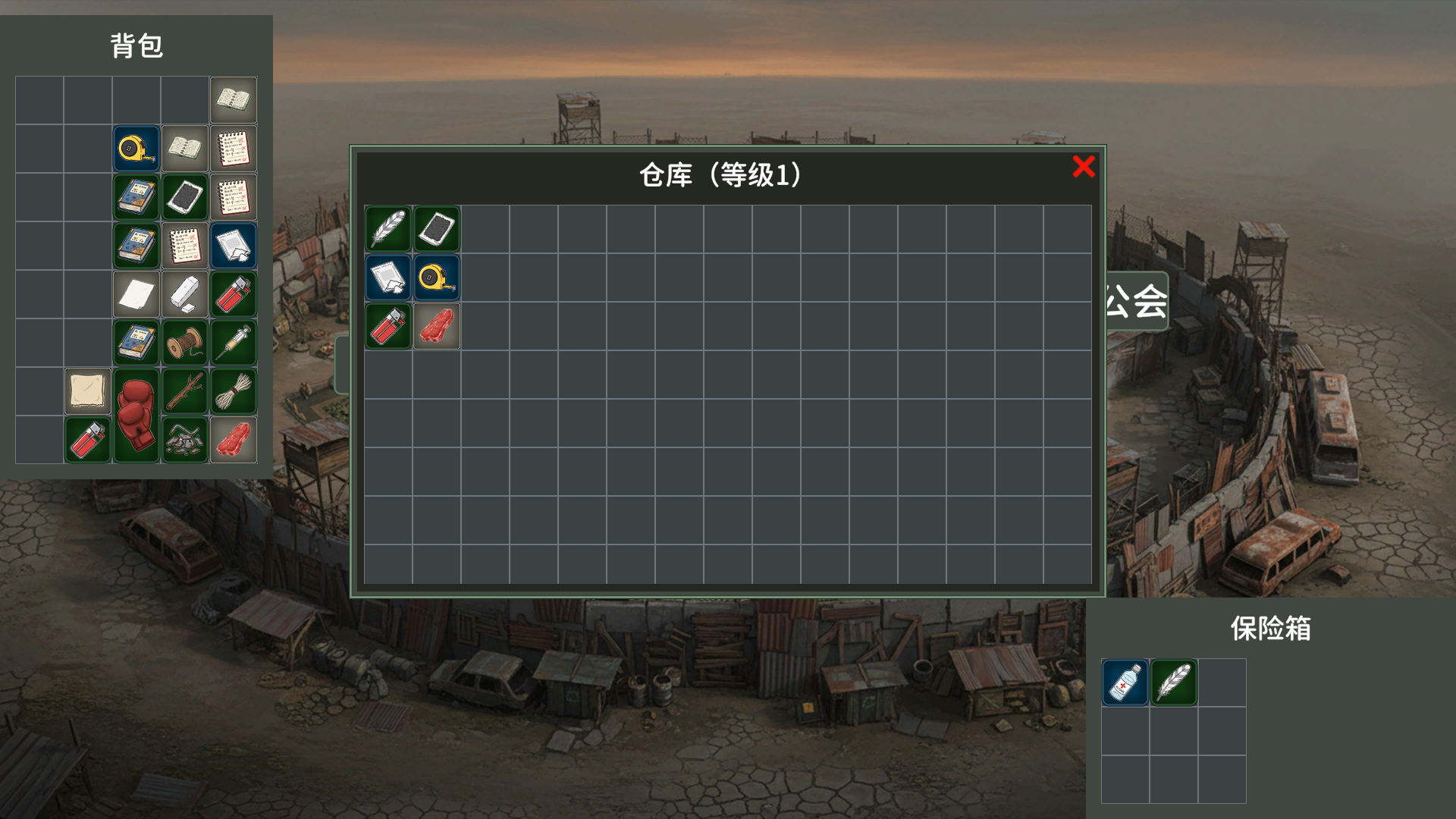
Task: Select the beige cloth item in backpack
Action: click(88, 391)
